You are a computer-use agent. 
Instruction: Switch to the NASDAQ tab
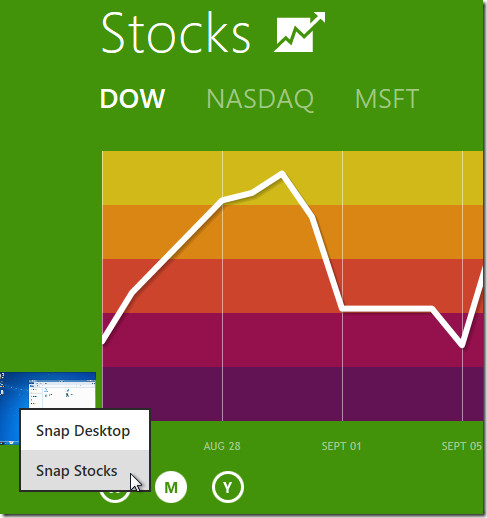260,99
